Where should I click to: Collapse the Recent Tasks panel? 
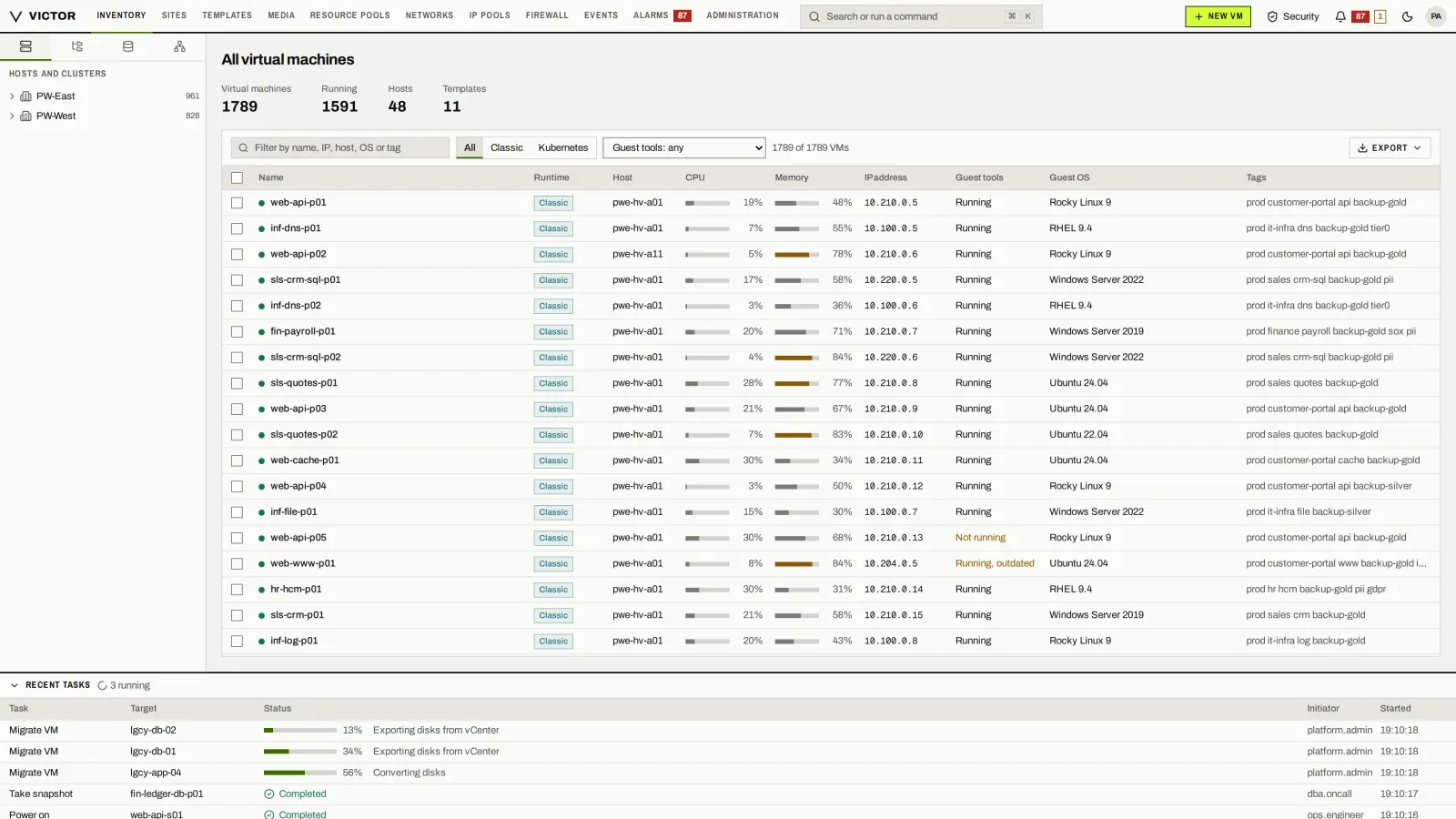(15, 685)
